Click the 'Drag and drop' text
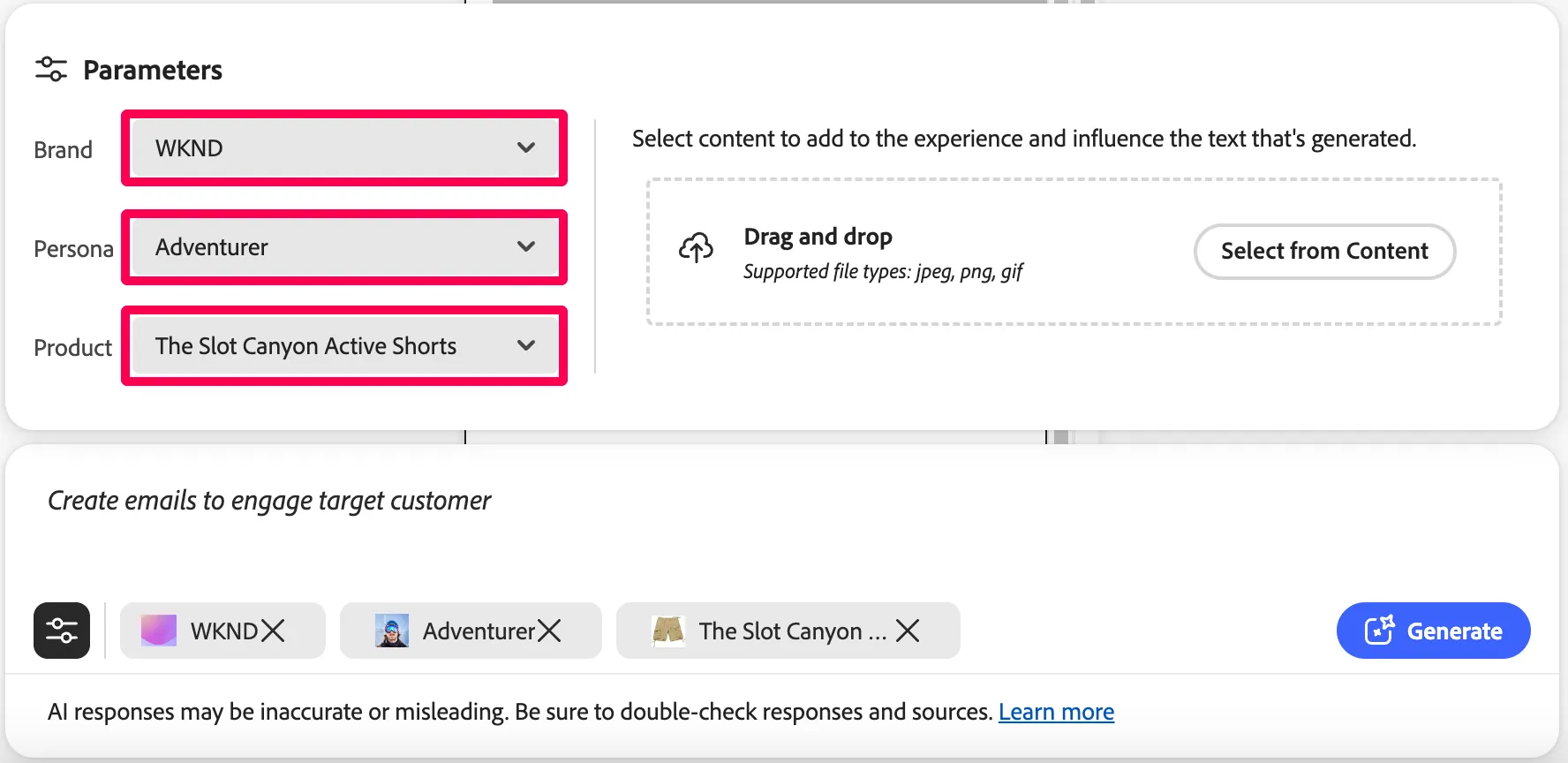The image size is (1568, 763). pyautogui.click(x=818, y=237)
